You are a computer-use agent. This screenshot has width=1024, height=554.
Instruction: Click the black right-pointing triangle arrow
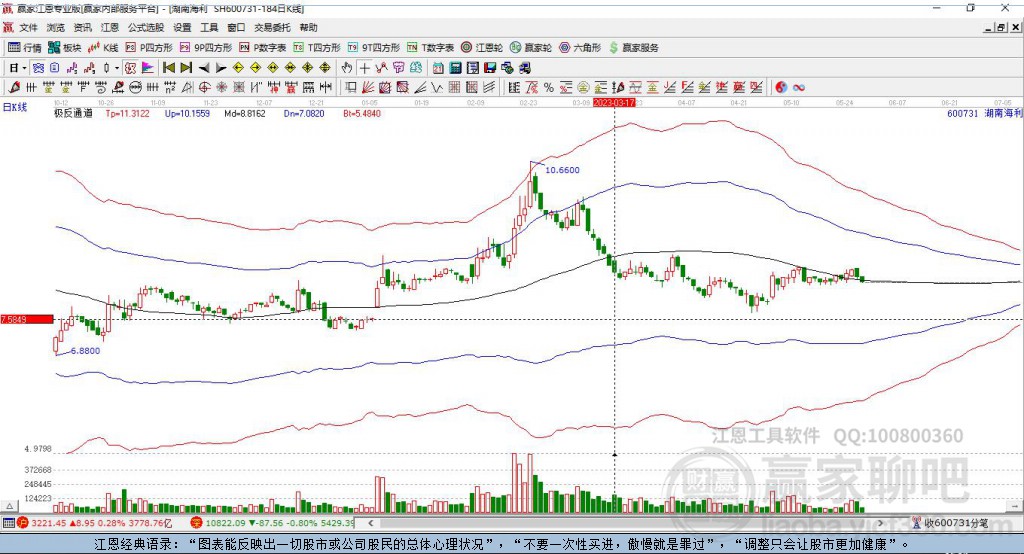pyautogui.click(x=221, y=68)
